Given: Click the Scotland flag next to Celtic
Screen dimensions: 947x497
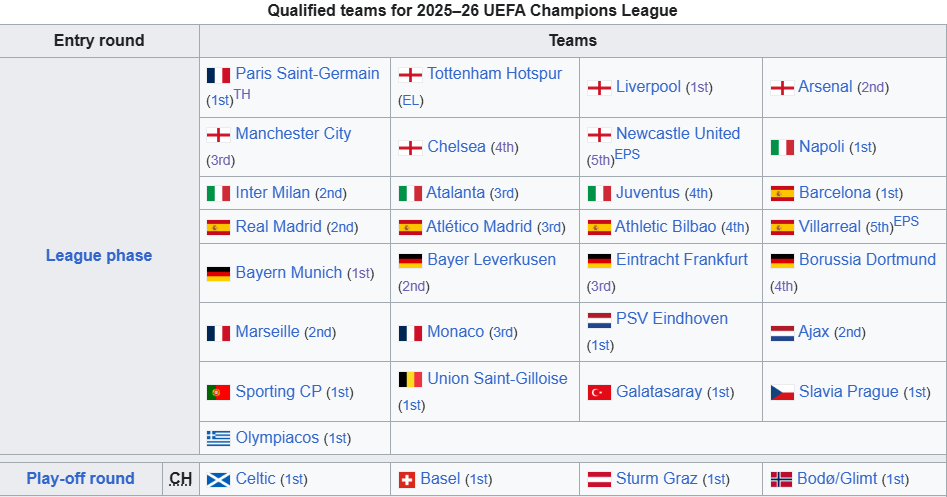Looking at the screenshot, I should click(218, 480).
